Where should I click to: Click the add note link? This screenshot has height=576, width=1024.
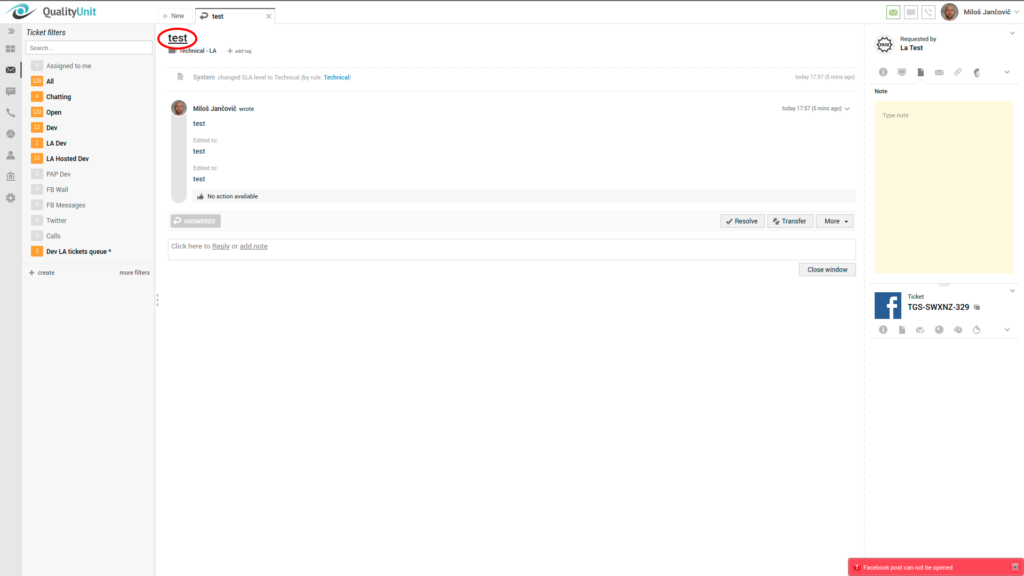click(x=253, y=246)
